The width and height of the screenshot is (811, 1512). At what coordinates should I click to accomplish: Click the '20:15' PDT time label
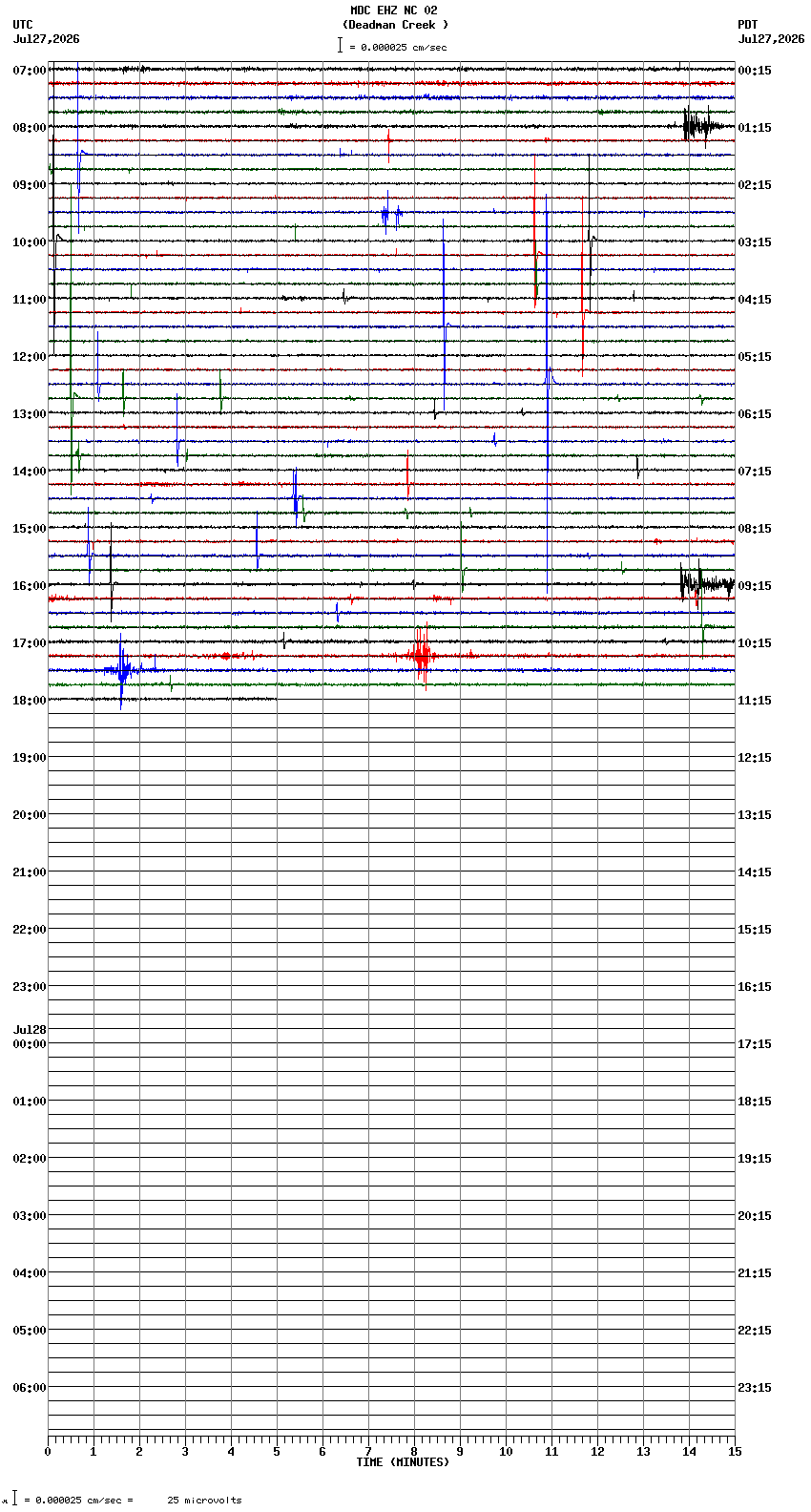[755, 1216]
